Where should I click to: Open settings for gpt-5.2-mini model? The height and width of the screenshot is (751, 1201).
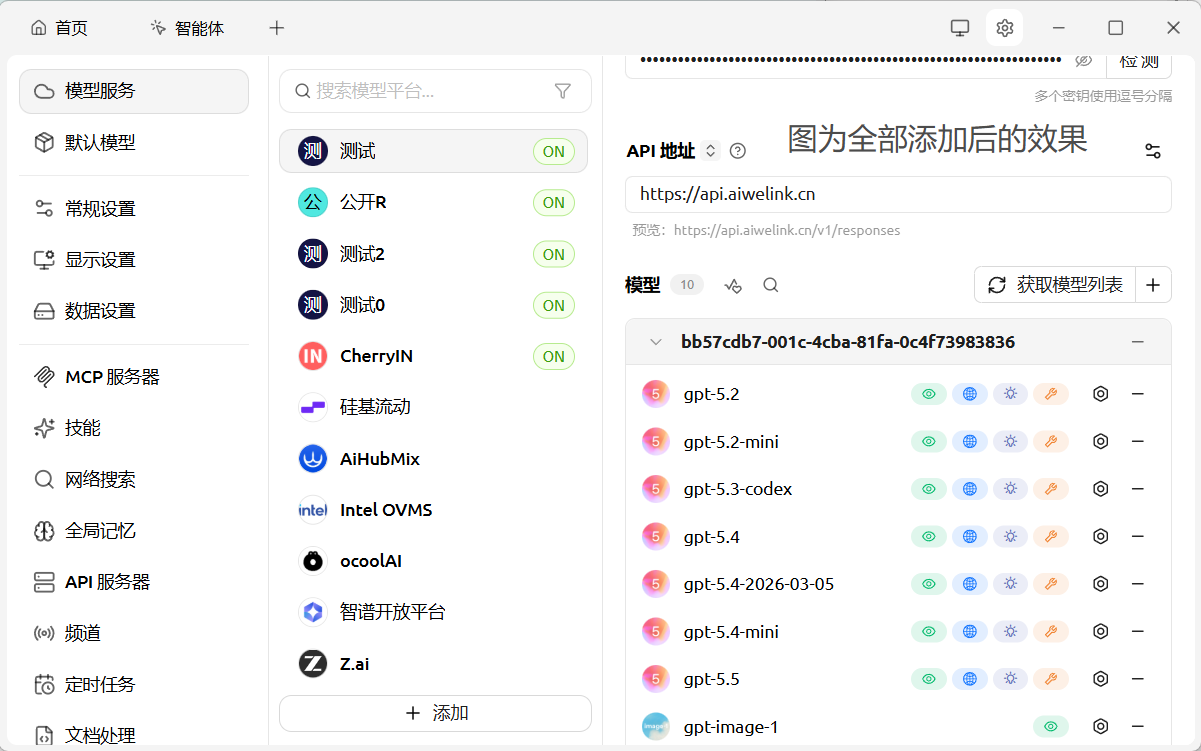click(x=1101, y=441)
